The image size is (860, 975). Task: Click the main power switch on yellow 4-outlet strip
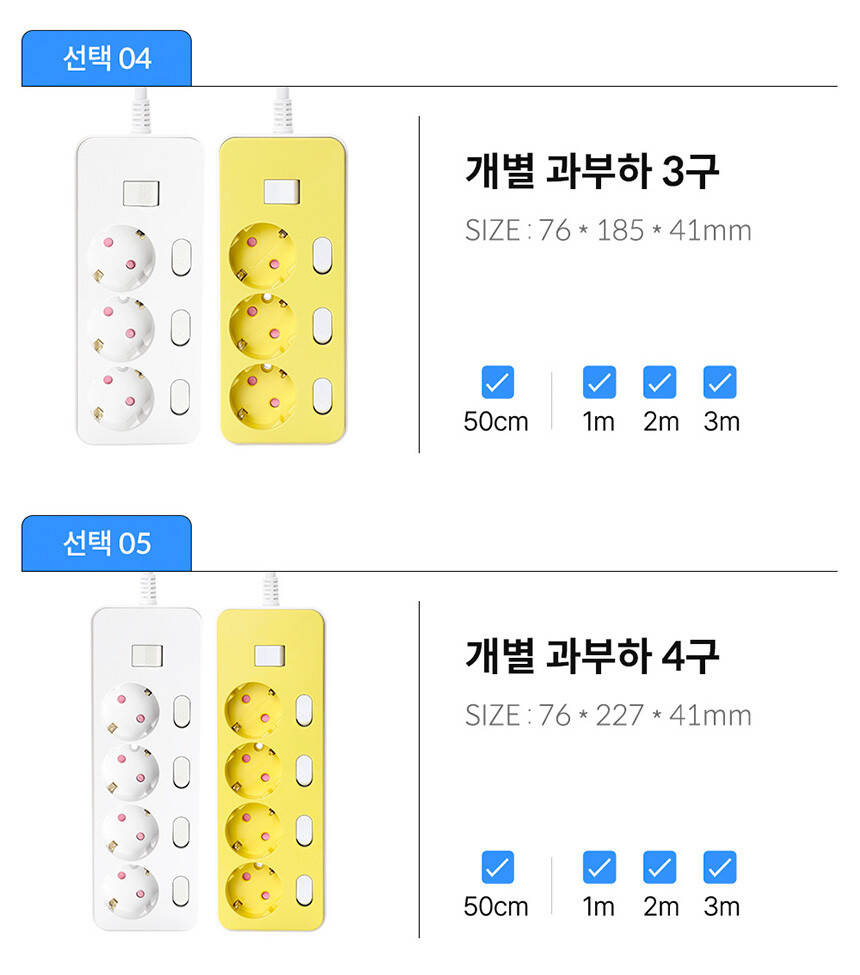(x=270, y=656)
